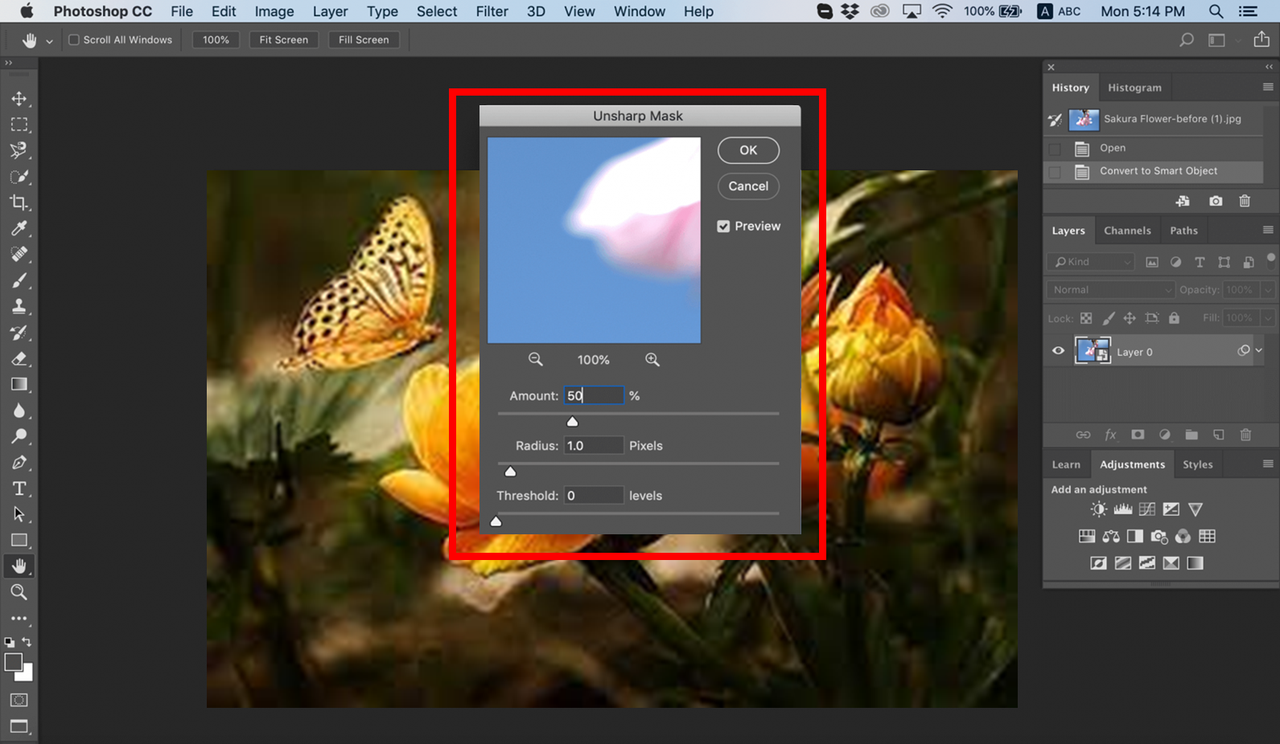Open the layer filter Kind dropdown
The image size is (1280, 744).
(1089, 261)
